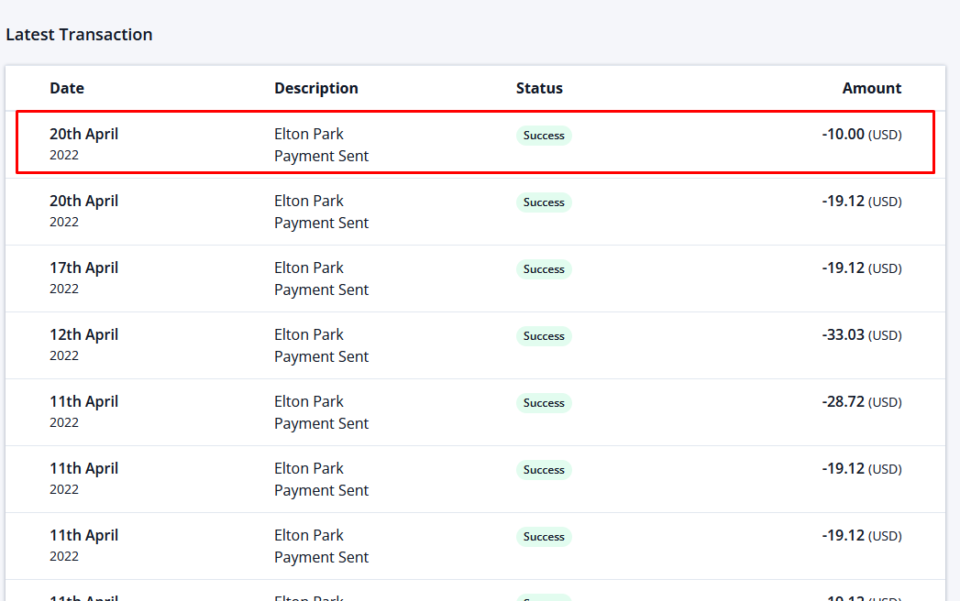
Task: Select the -28.72 (USD) amount
Action: click(861, 402)
